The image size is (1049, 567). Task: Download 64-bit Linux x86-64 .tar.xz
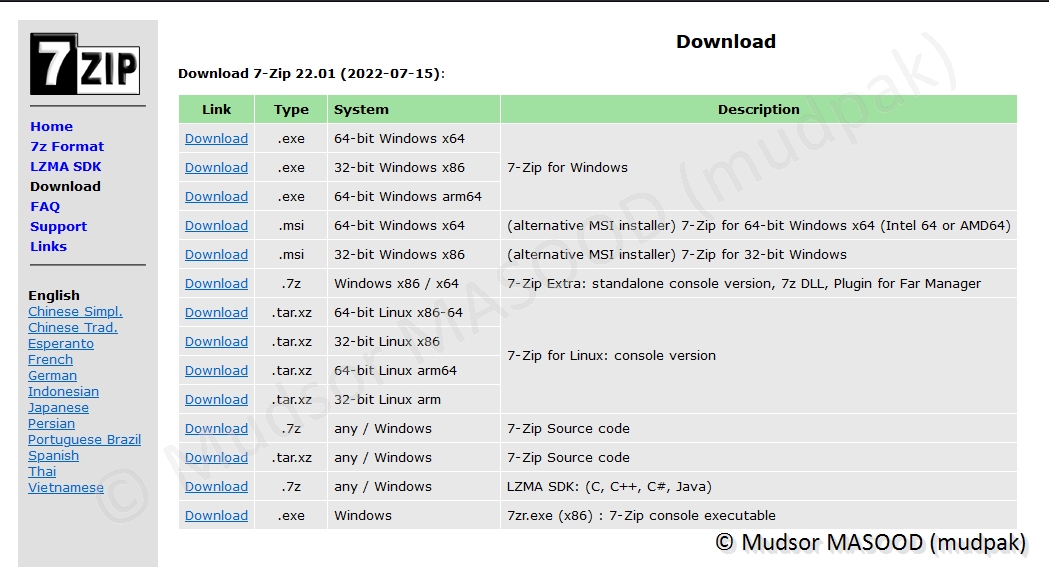tap(216, 313)
